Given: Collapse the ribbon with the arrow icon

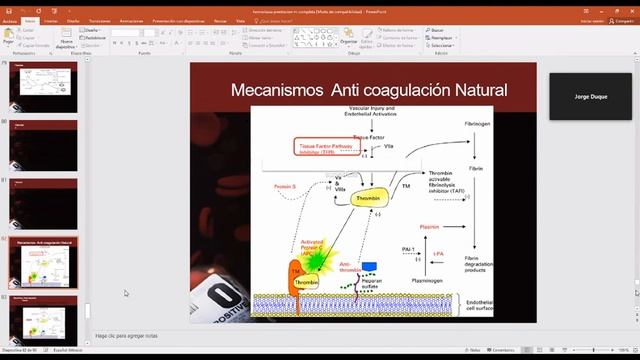Looking at the screenshot, I should [635, 53].
